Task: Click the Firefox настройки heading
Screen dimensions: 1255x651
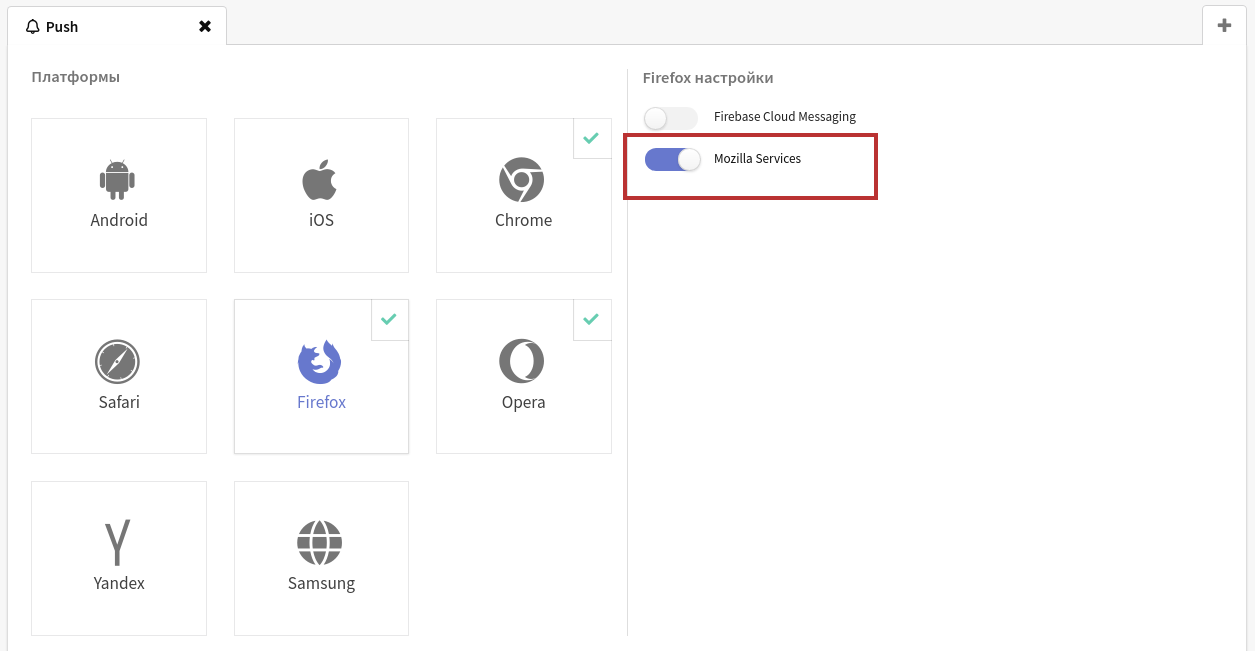Action: [708, 78]
